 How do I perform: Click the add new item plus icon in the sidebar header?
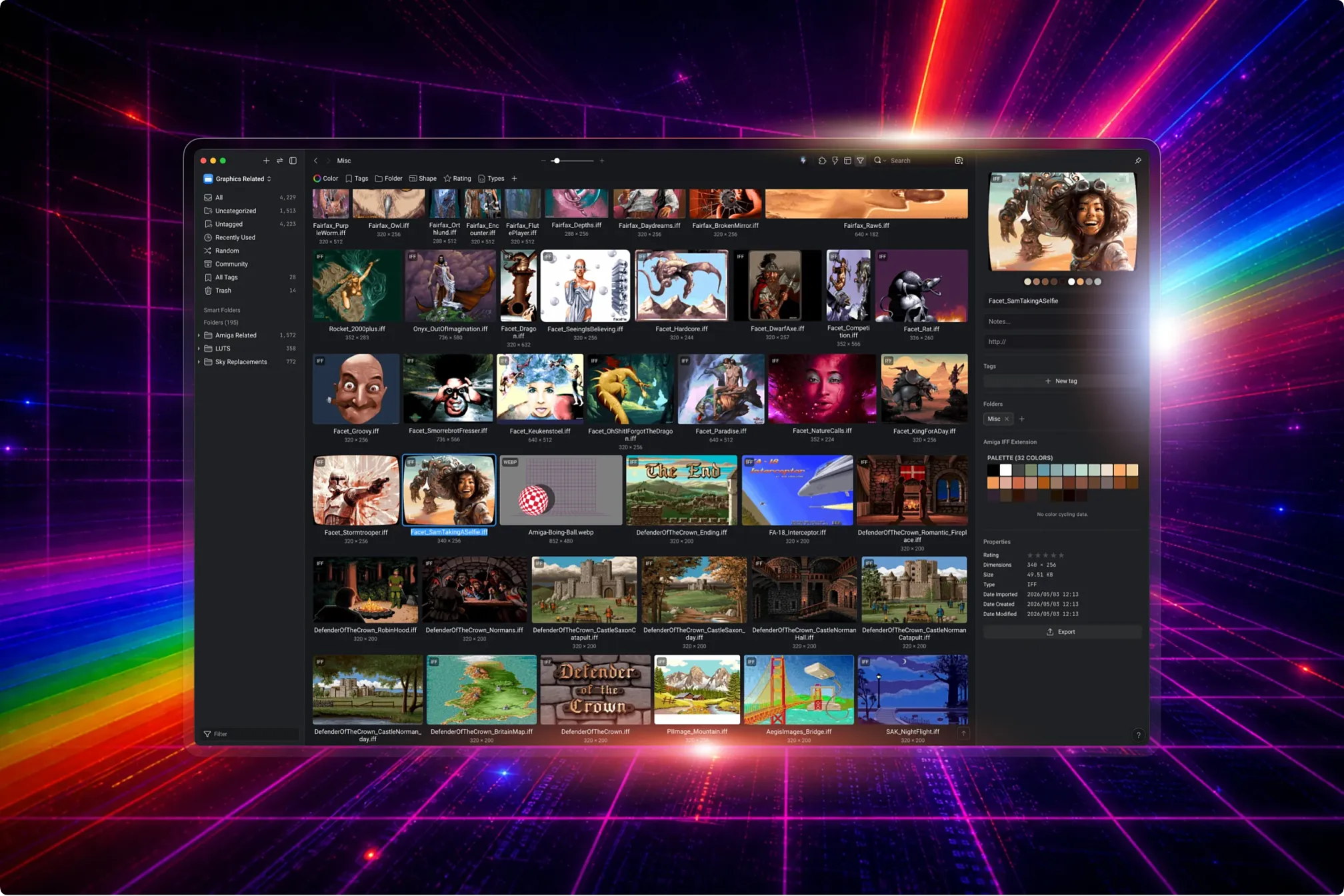click(266, 161)
